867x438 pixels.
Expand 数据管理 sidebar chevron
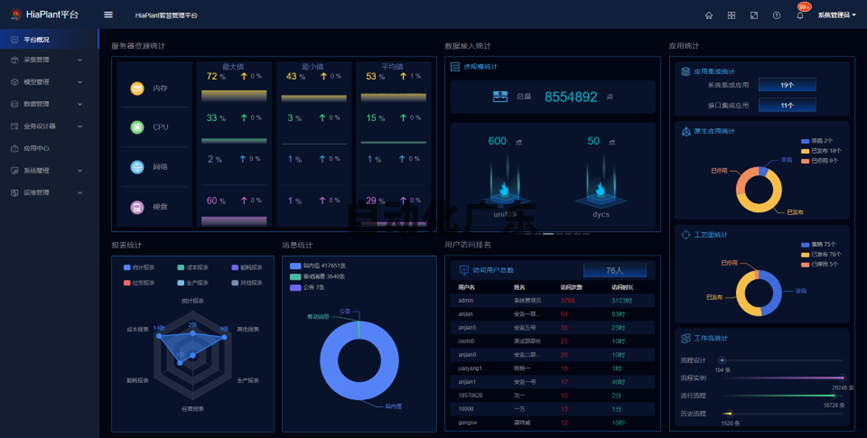coord(80,104)
